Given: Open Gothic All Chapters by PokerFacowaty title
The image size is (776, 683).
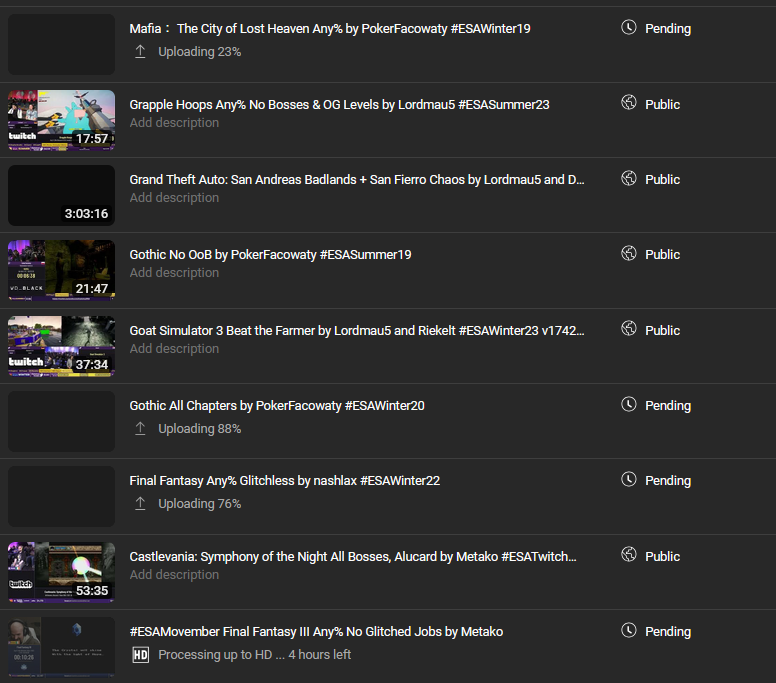Looking at the screenshot, I should pyautogui.click(x=277, y=406).
